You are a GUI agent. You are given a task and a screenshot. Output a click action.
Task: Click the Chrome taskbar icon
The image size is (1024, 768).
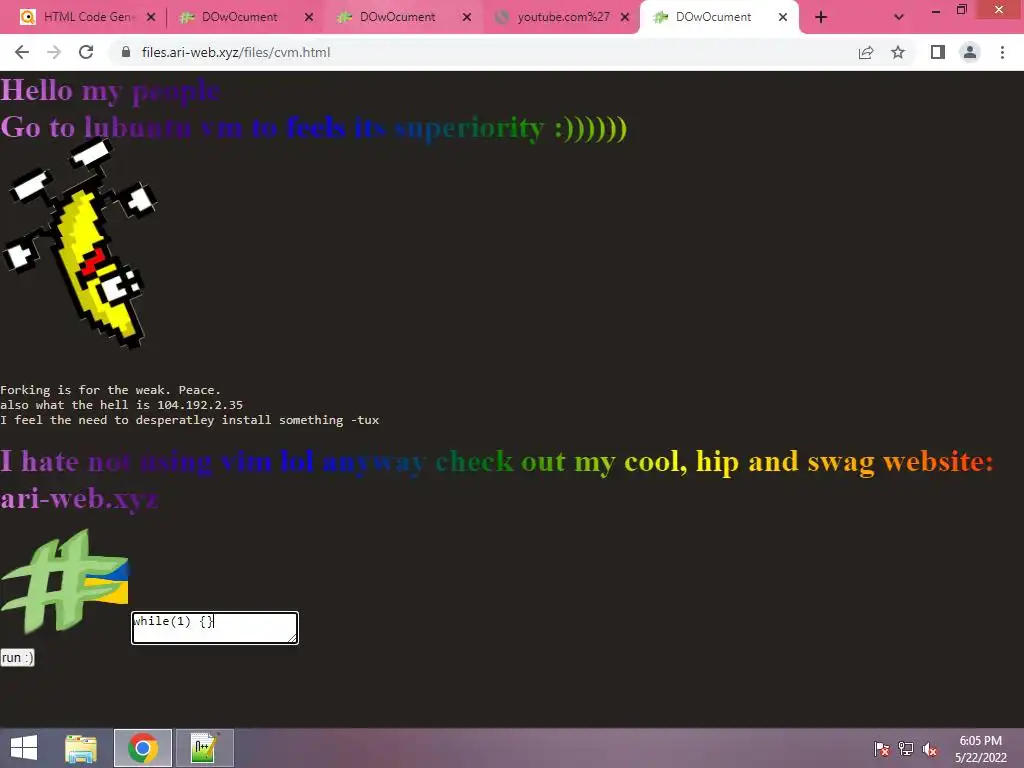pos(142,748)
